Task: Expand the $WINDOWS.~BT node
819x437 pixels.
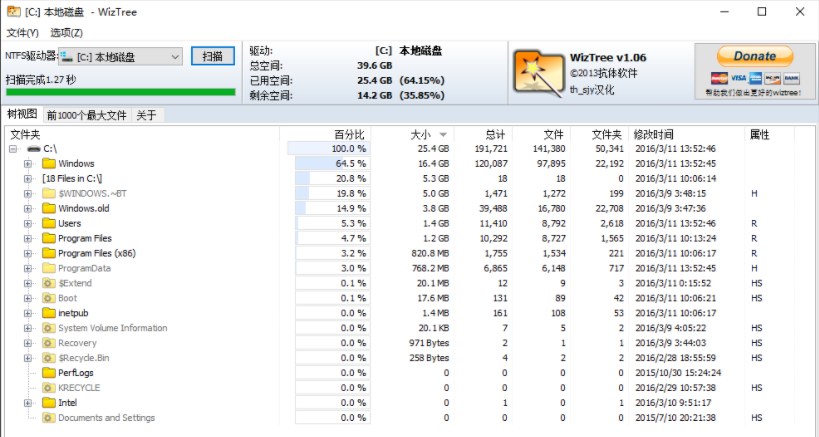Action: [28, 193]
